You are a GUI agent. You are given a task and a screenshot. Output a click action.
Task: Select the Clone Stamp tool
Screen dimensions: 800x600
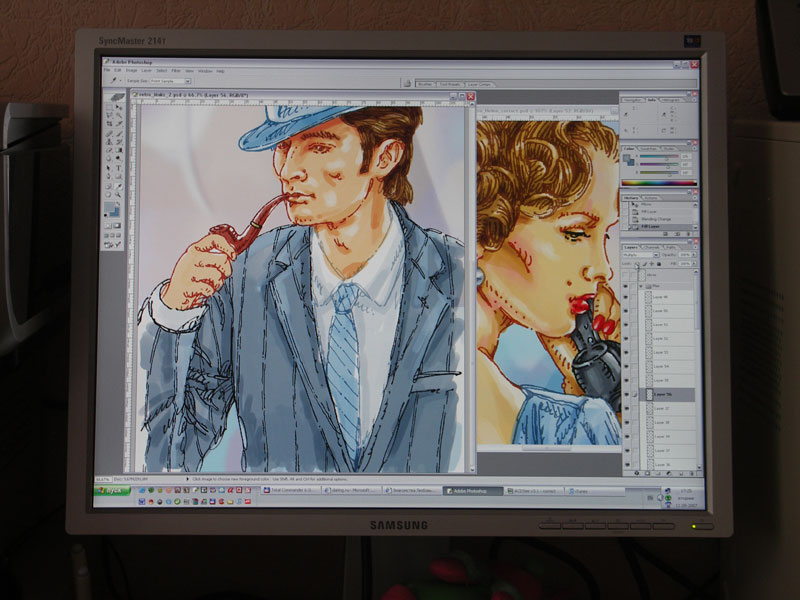pyautogui.click(x=109, y=142)
